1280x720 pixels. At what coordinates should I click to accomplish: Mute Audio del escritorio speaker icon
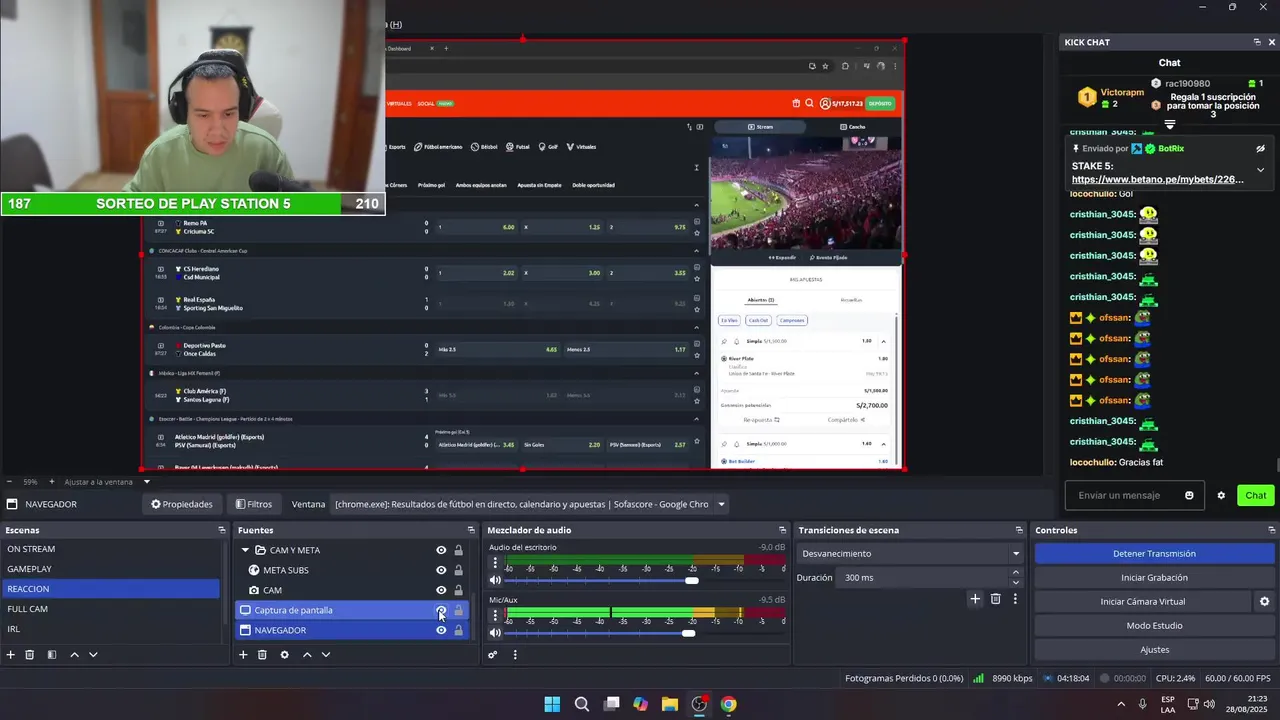(495, 580)
